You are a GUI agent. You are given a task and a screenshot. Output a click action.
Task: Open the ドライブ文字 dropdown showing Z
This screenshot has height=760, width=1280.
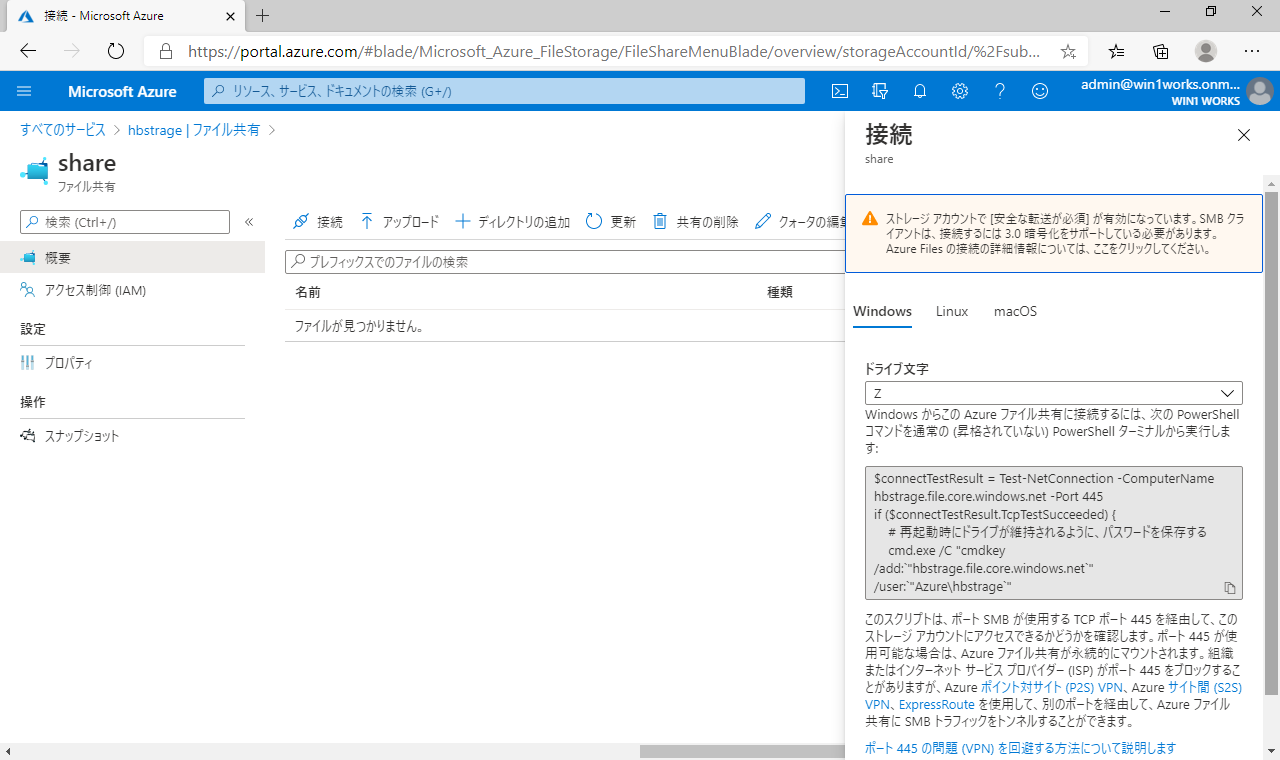[x=1054, y=393]
